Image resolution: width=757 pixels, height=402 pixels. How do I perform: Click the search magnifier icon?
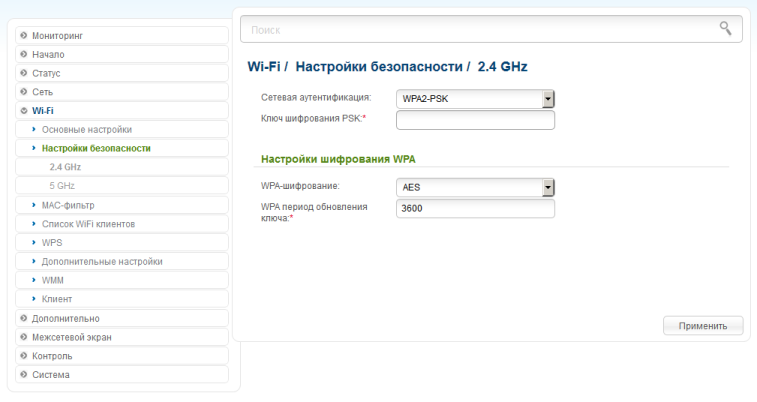tap(725, 28)
